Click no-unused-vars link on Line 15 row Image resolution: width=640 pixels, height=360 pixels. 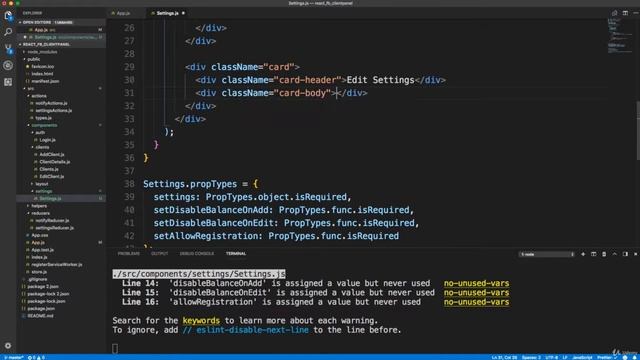476,293
